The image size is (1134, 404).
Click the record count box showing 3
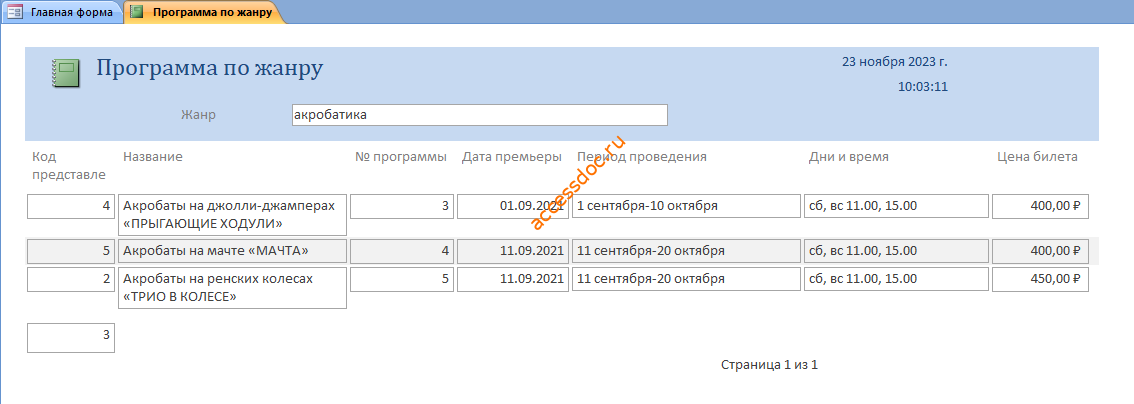pos(71,338)
